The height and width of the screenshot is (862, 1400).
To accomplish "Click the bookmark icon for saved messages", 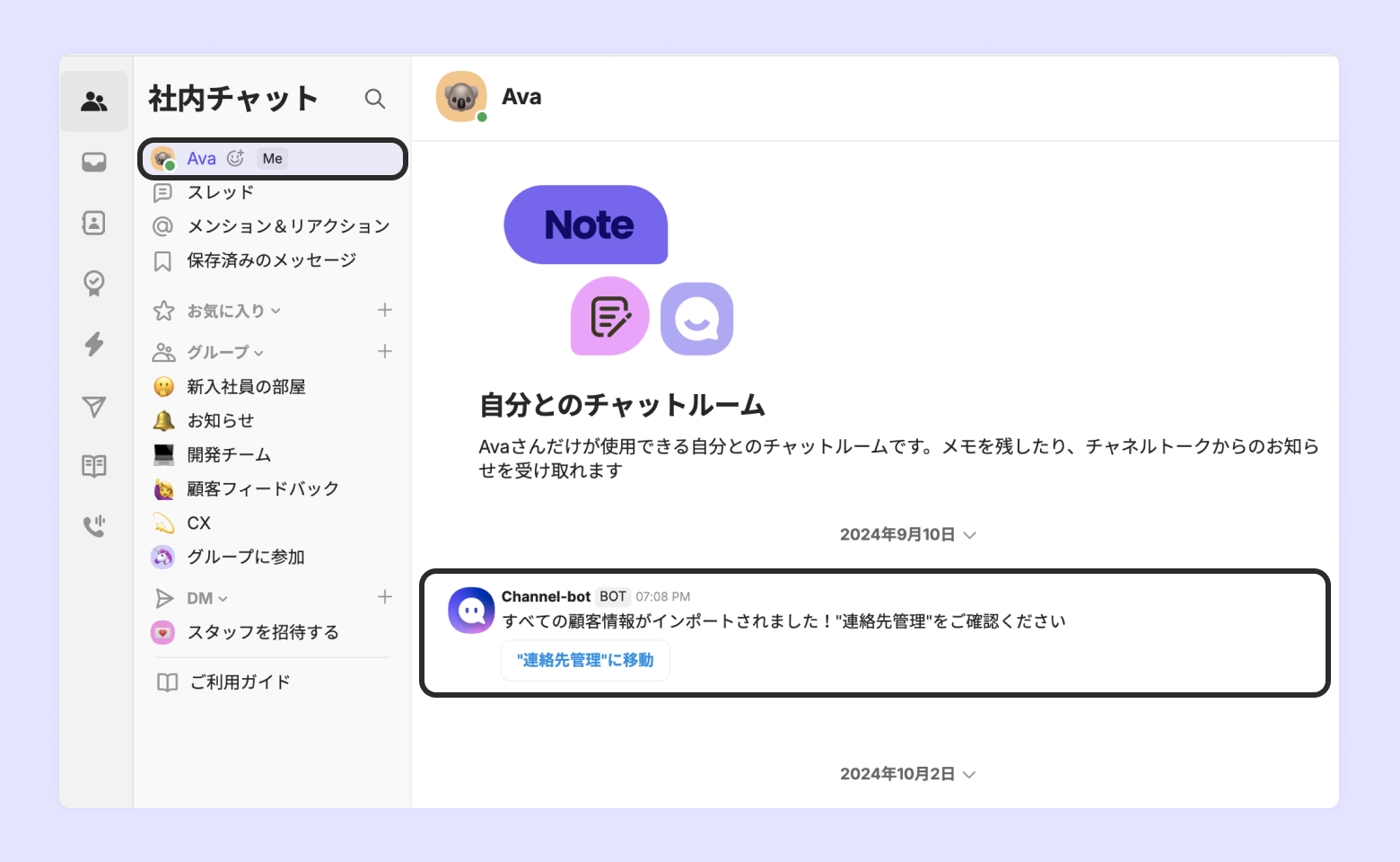I will [x=162, y=261].
